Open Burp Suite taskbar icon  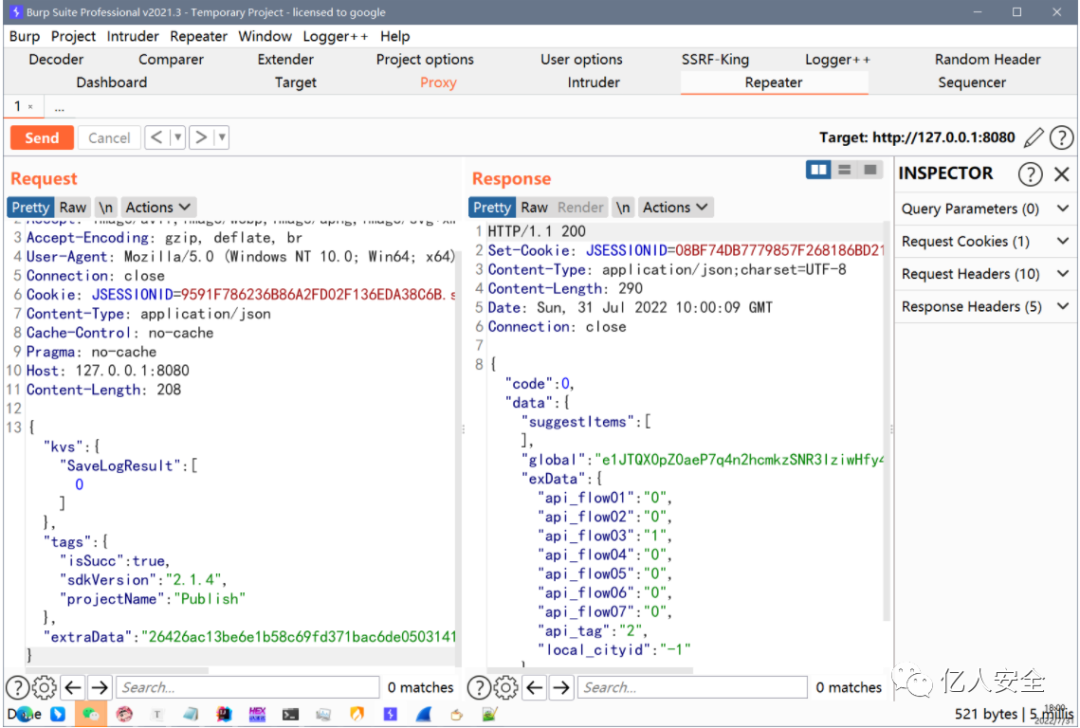click(391, 714)
